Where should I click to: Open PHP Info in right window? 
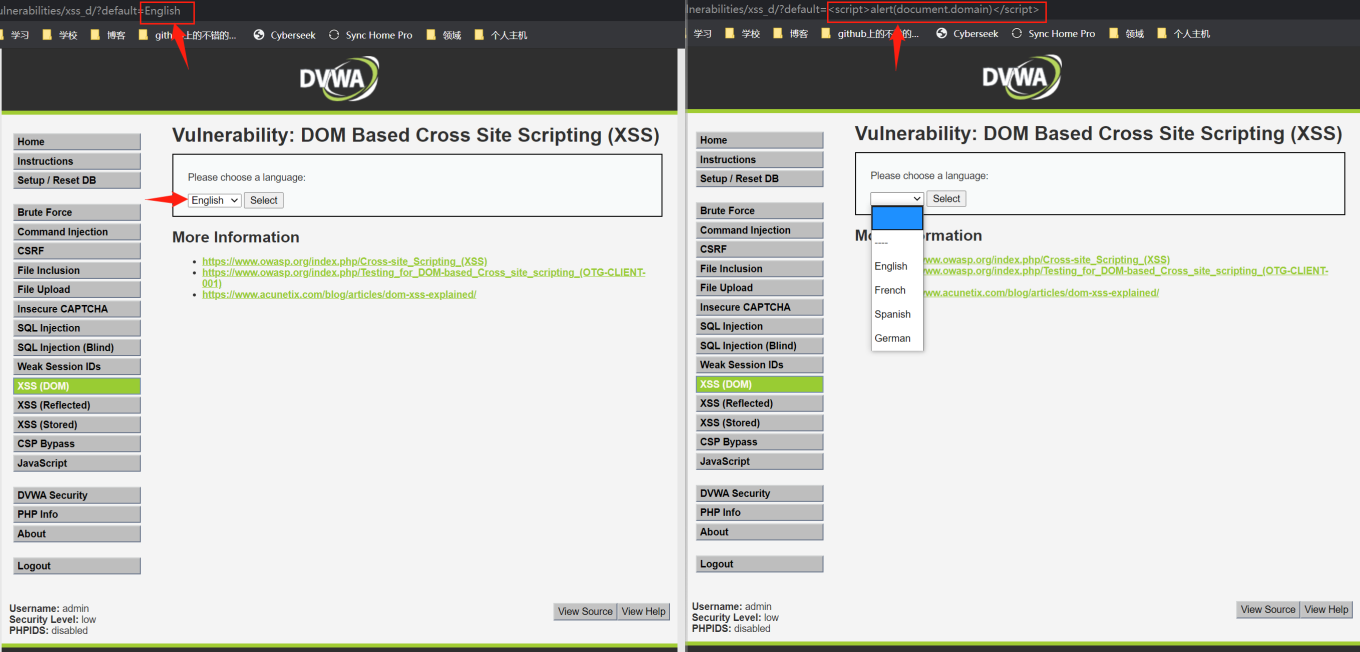tap(760, 512)
